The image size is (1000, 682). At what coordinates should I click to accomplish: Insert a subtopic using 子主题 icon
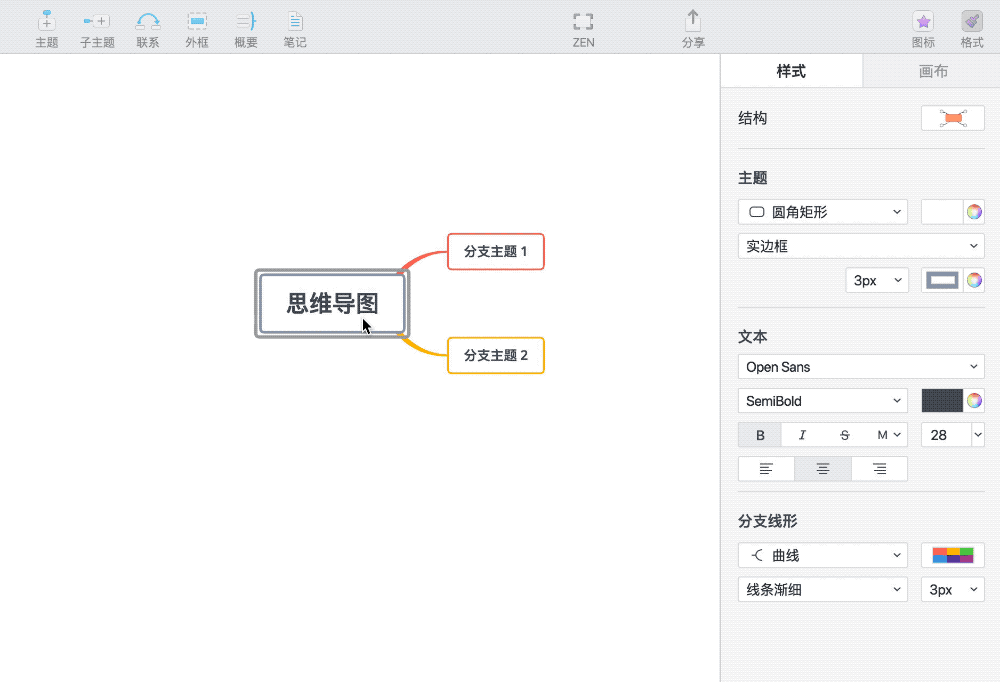pos(97,29)
